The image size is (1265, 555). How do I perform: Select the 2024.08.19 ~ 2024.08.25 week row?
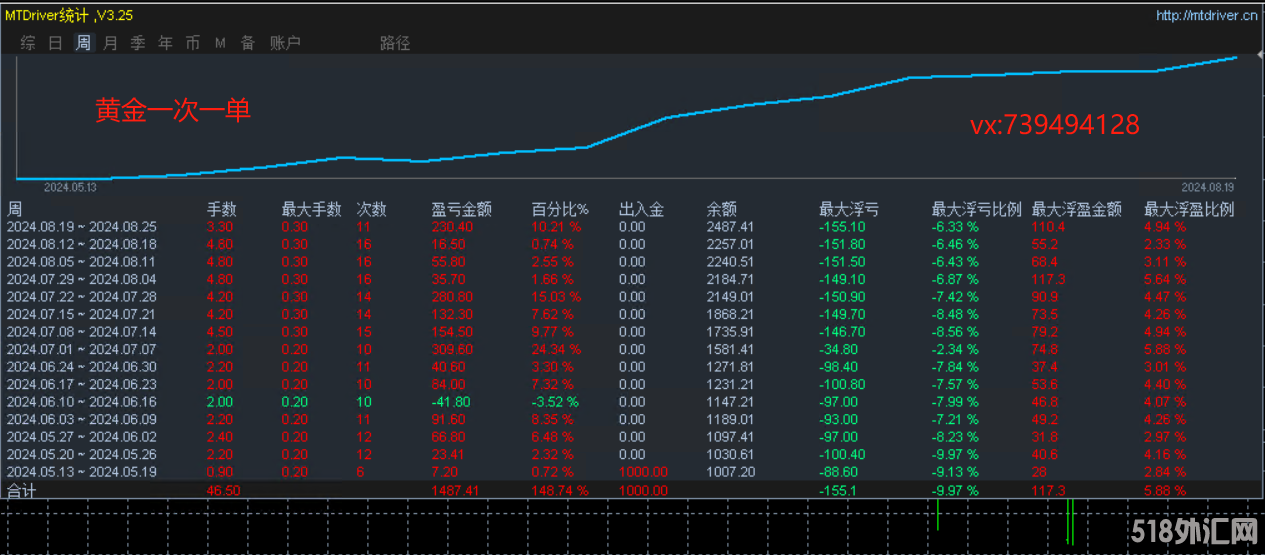coord(82,227)
